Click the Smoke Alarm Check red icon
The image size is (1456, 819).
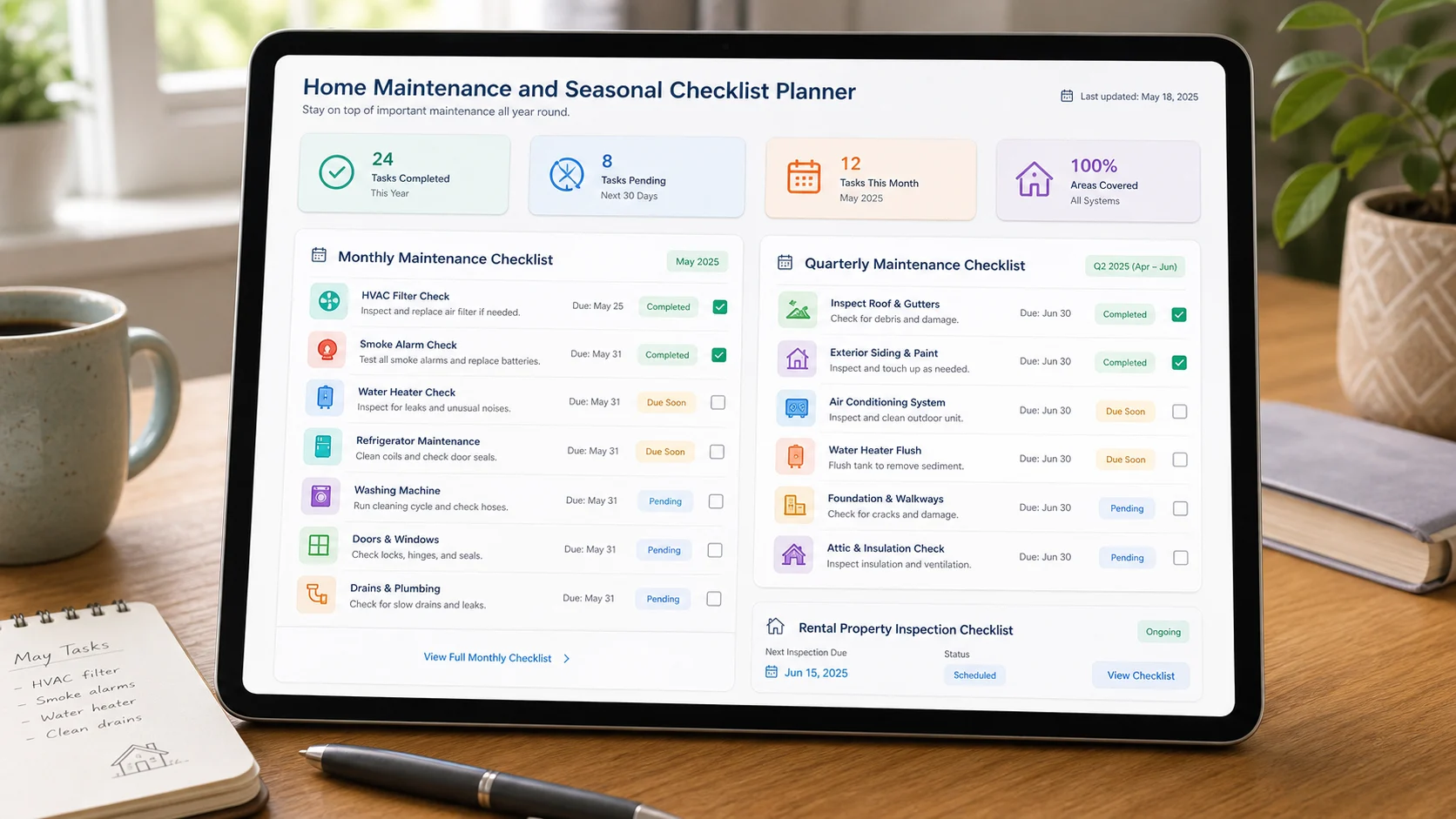(327, 350)
